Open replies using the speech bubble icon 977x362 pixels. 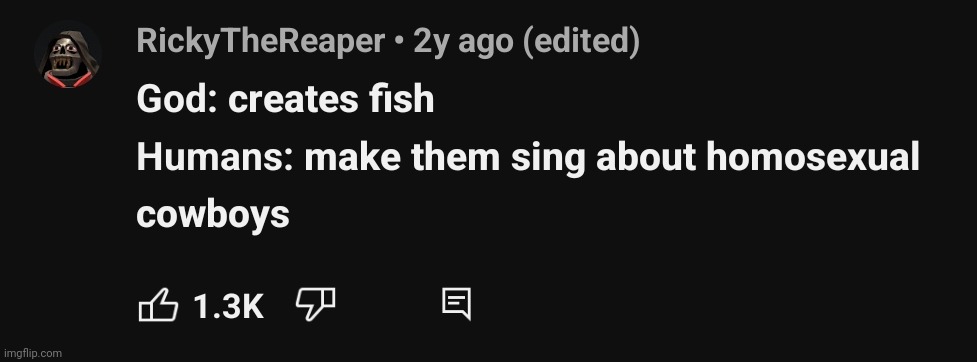(456, 304)
